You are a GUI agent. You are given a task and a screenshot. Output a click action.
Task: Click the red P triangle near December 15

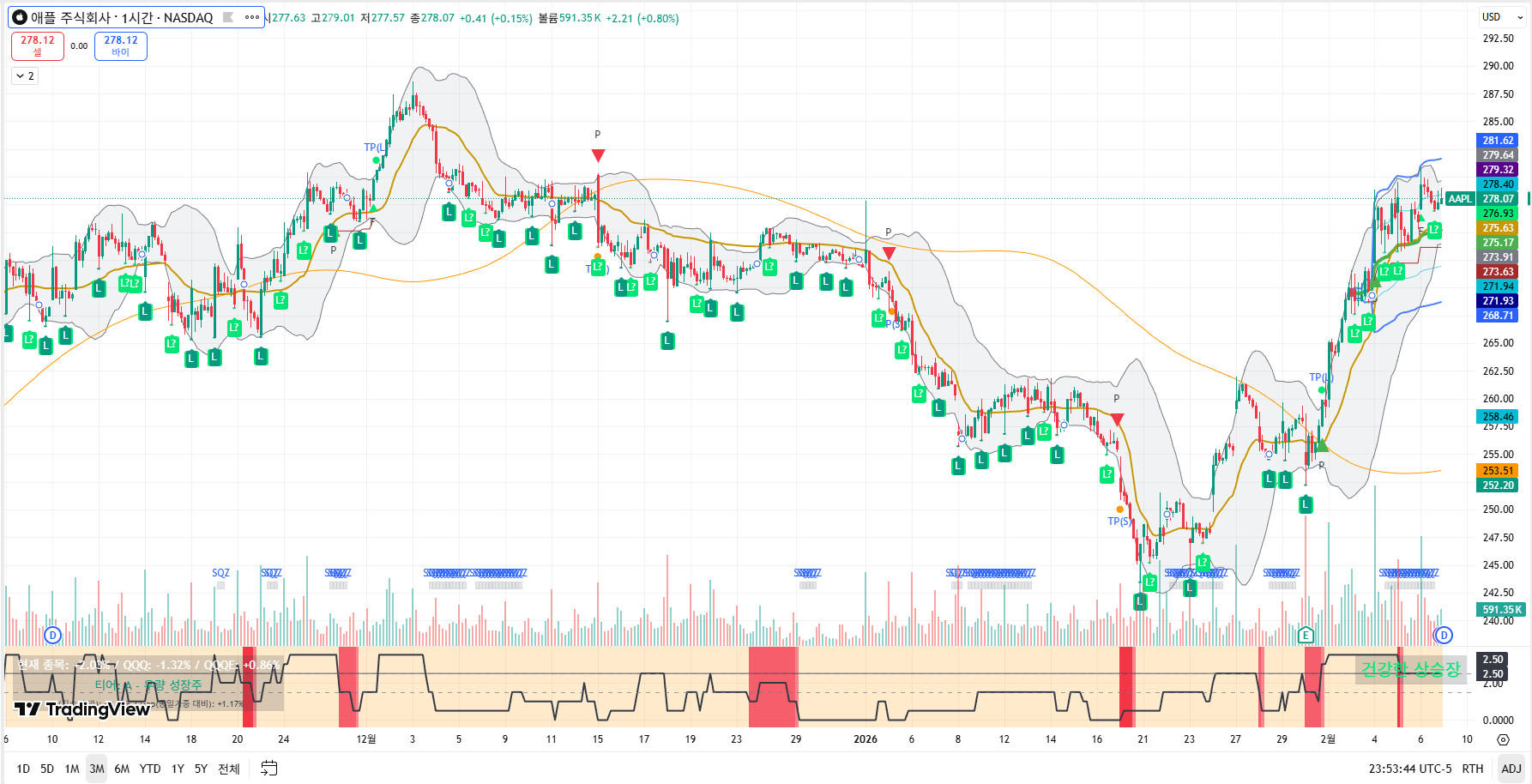598,155
